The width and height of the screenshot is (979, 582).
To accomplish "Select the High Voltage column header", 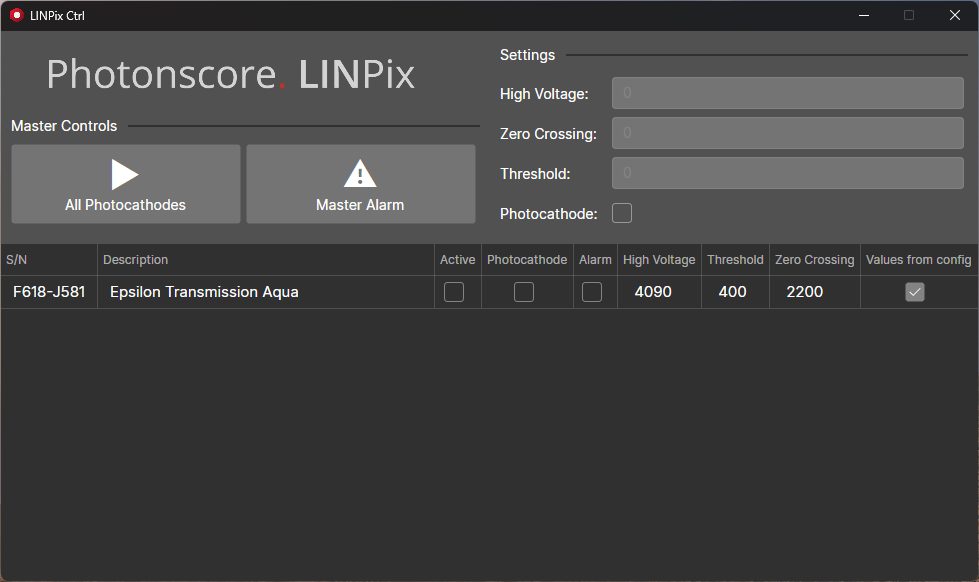I will coord(659,260).
